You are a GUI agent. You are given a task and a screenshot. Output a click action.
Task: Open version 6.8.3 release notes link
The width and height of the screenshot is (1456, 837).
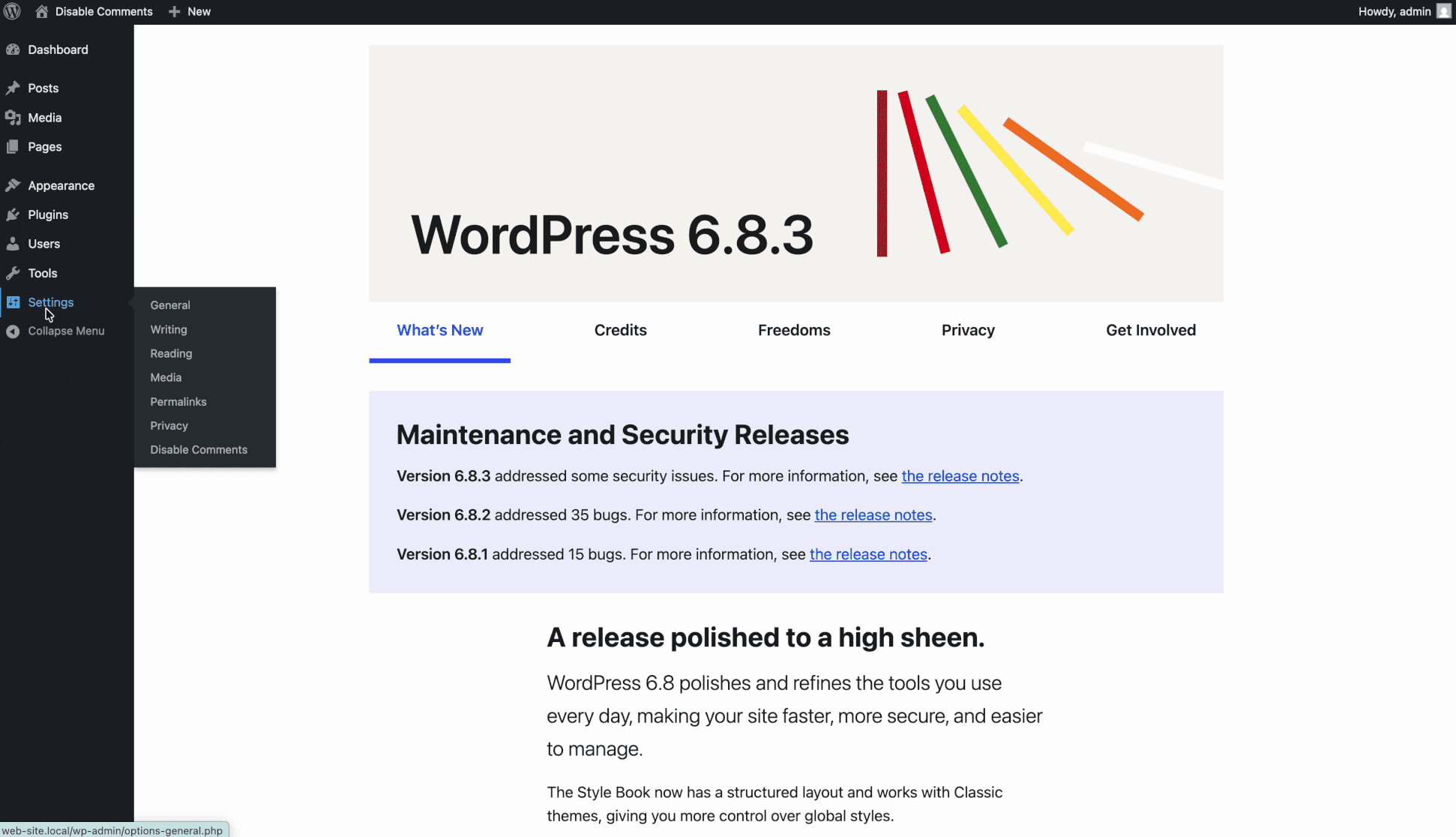[x=960, y=476]
